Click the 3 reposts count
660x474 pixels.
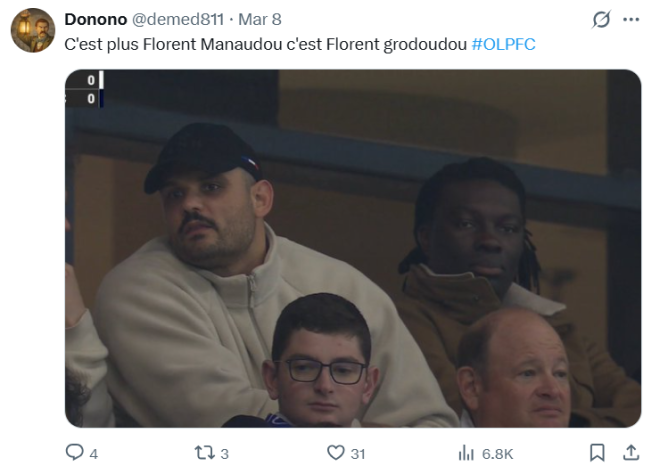click(x=224, y=454)
